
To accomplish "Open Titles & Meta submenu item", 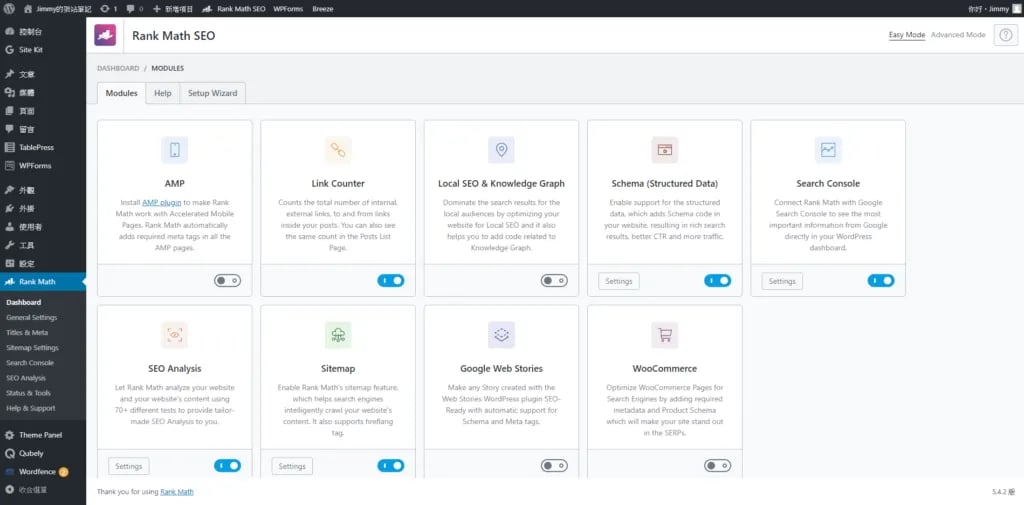I will point(27,333).
